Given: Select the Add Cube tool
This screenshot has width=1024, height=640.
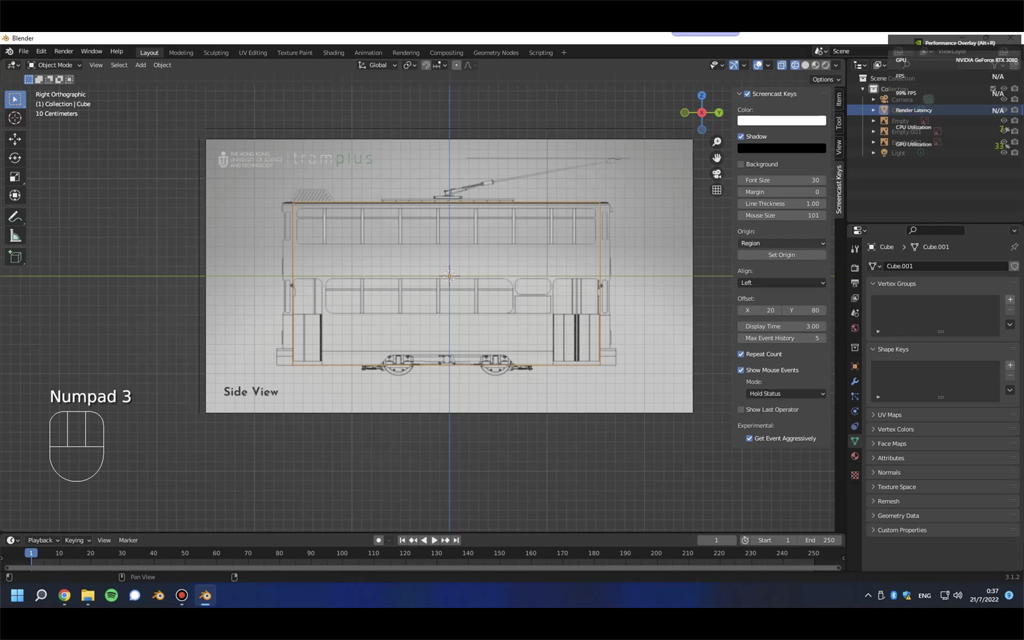Looking at the screenshot, I should coord(15,257).
